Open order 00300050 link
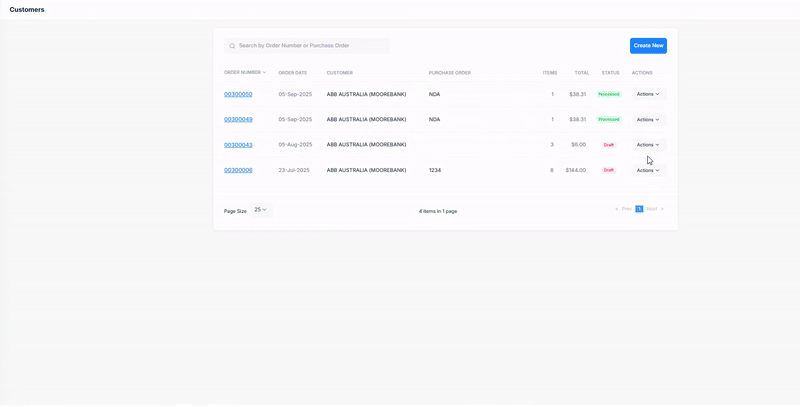Image resolution: width=800 pixels, height=407 pixels. point(238,94)
